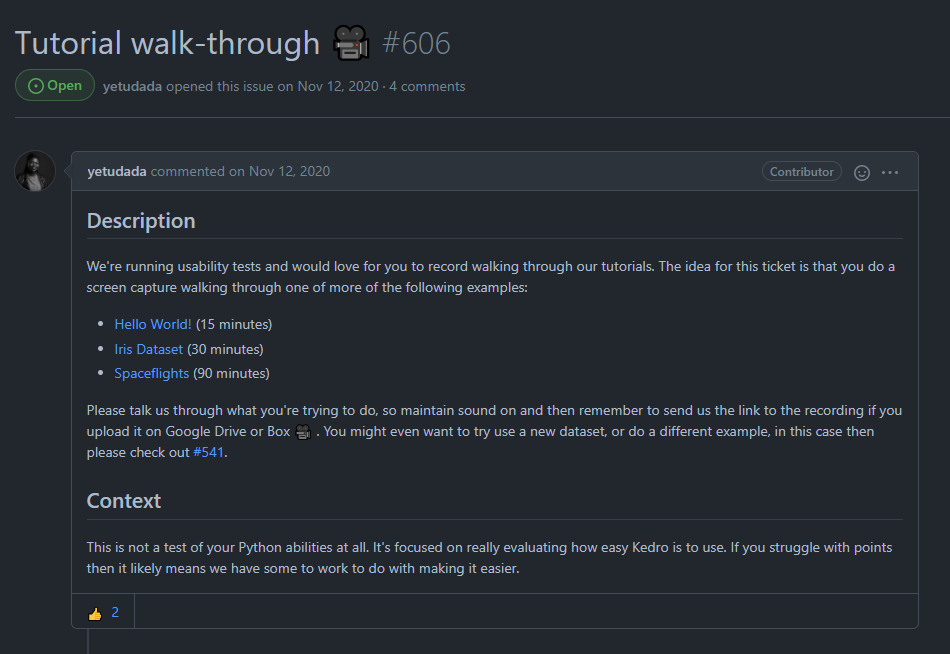Screen dimensions: 950x654
Task: Open yetudada's profile avatar picture
Action: (35, 171)
